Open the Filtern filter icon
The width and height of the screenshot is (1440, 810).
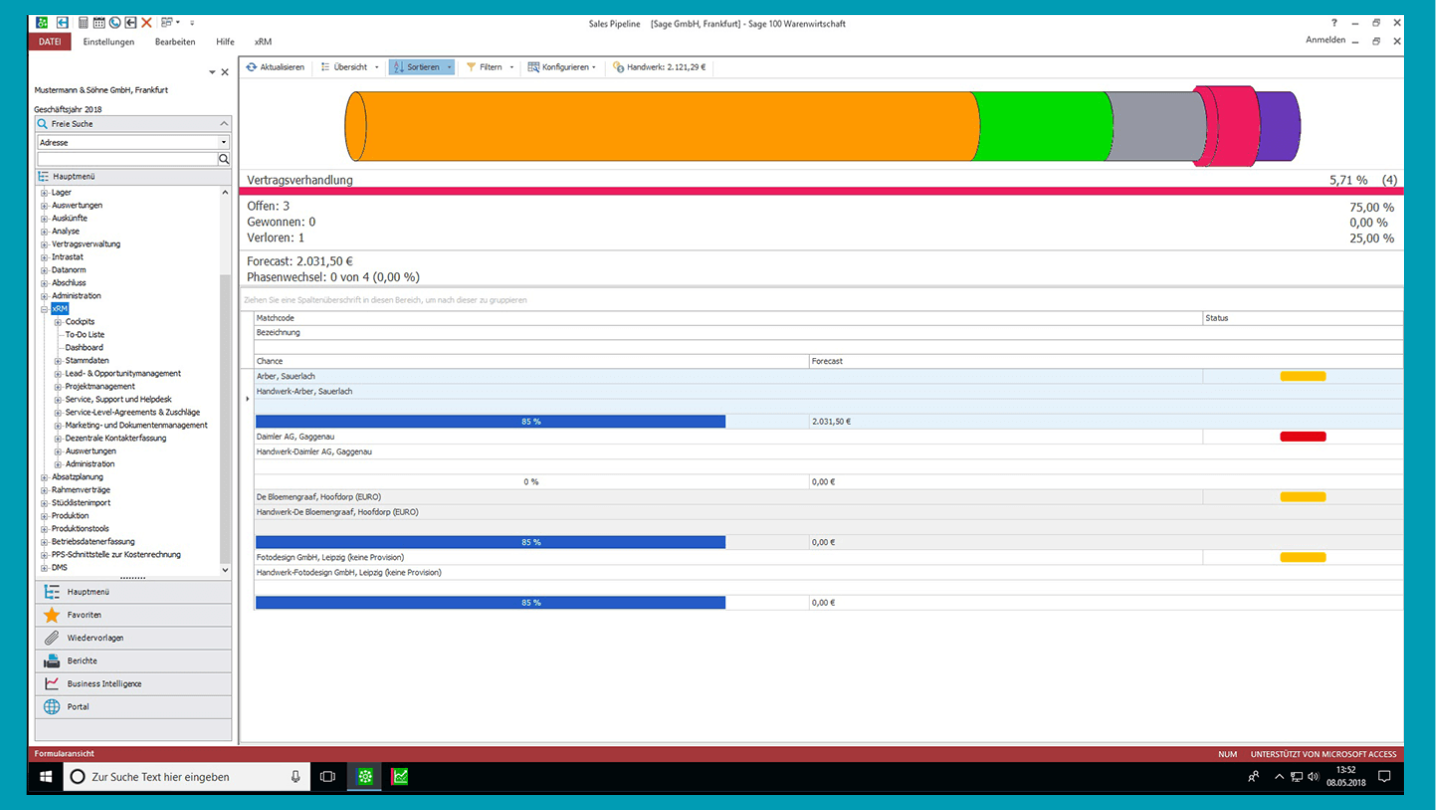pos(470,67)
